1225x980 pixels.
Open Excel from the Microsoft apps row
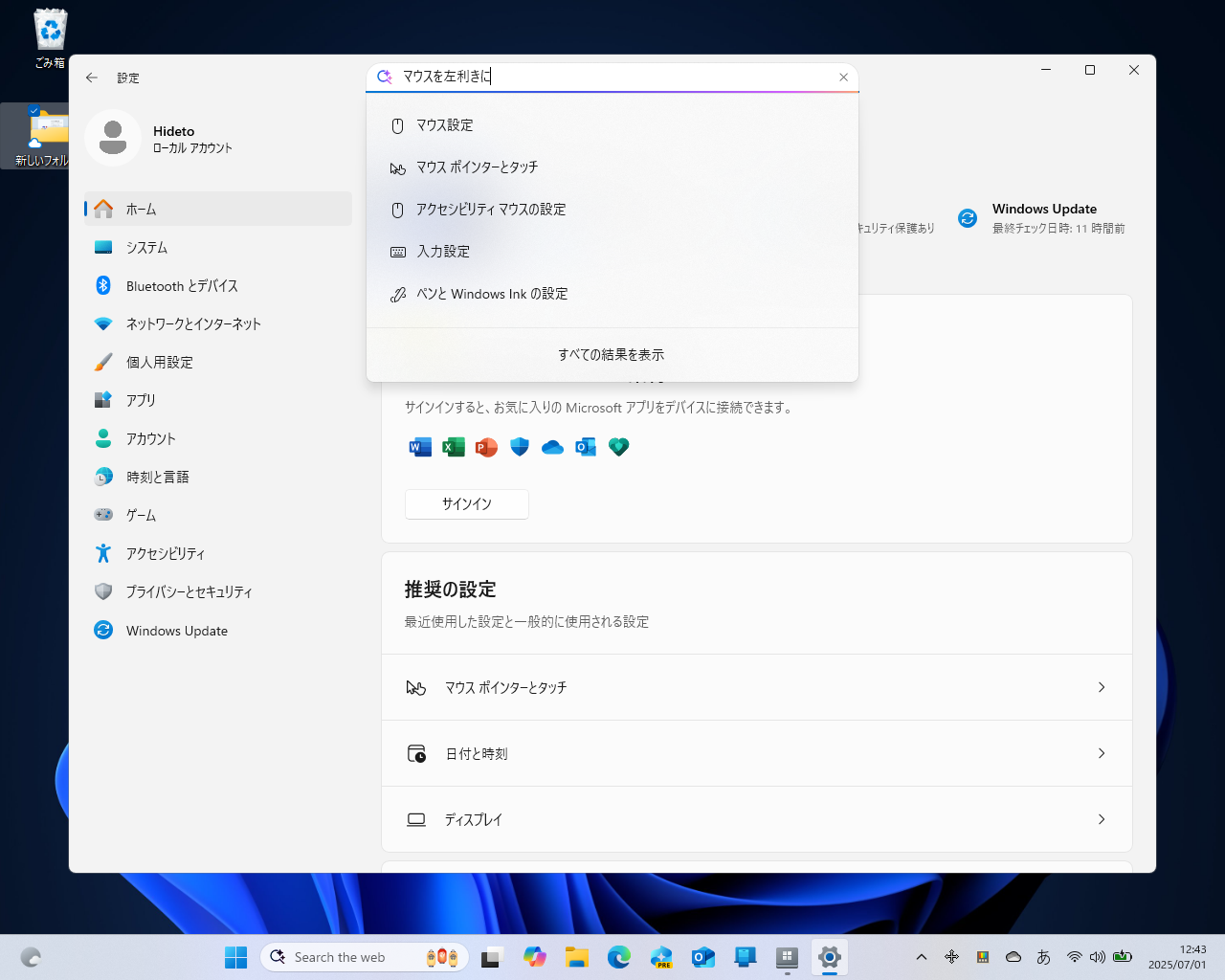click(453, 447)
